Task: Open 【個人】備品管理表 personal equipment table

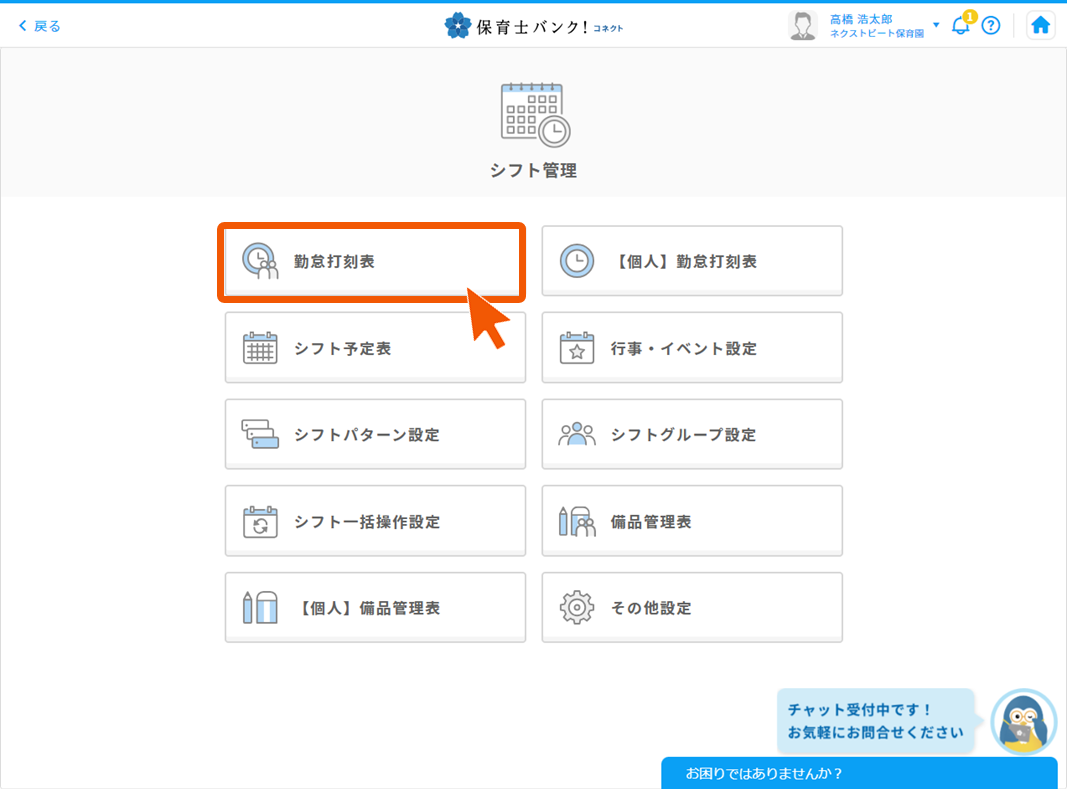Action: pos(374,607)
